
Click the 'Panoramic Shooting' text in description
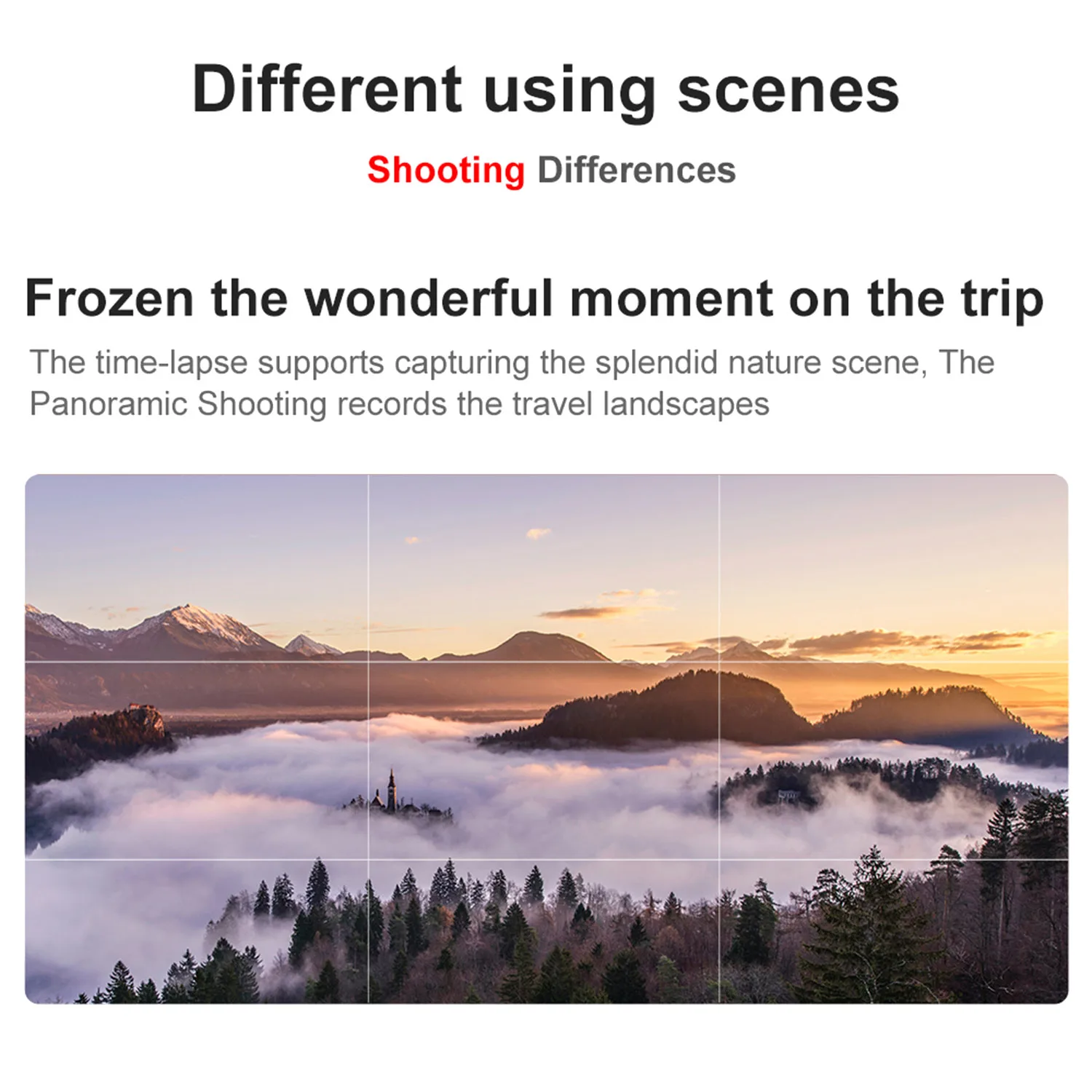pyautogui.click(x=178, y=404)
